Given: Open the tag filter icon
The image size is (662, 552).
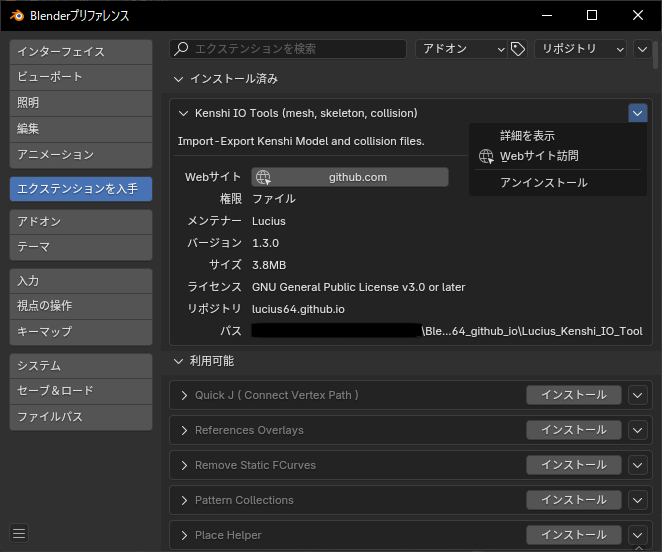Looking at the screenshot, I should [x=518, y=49].
